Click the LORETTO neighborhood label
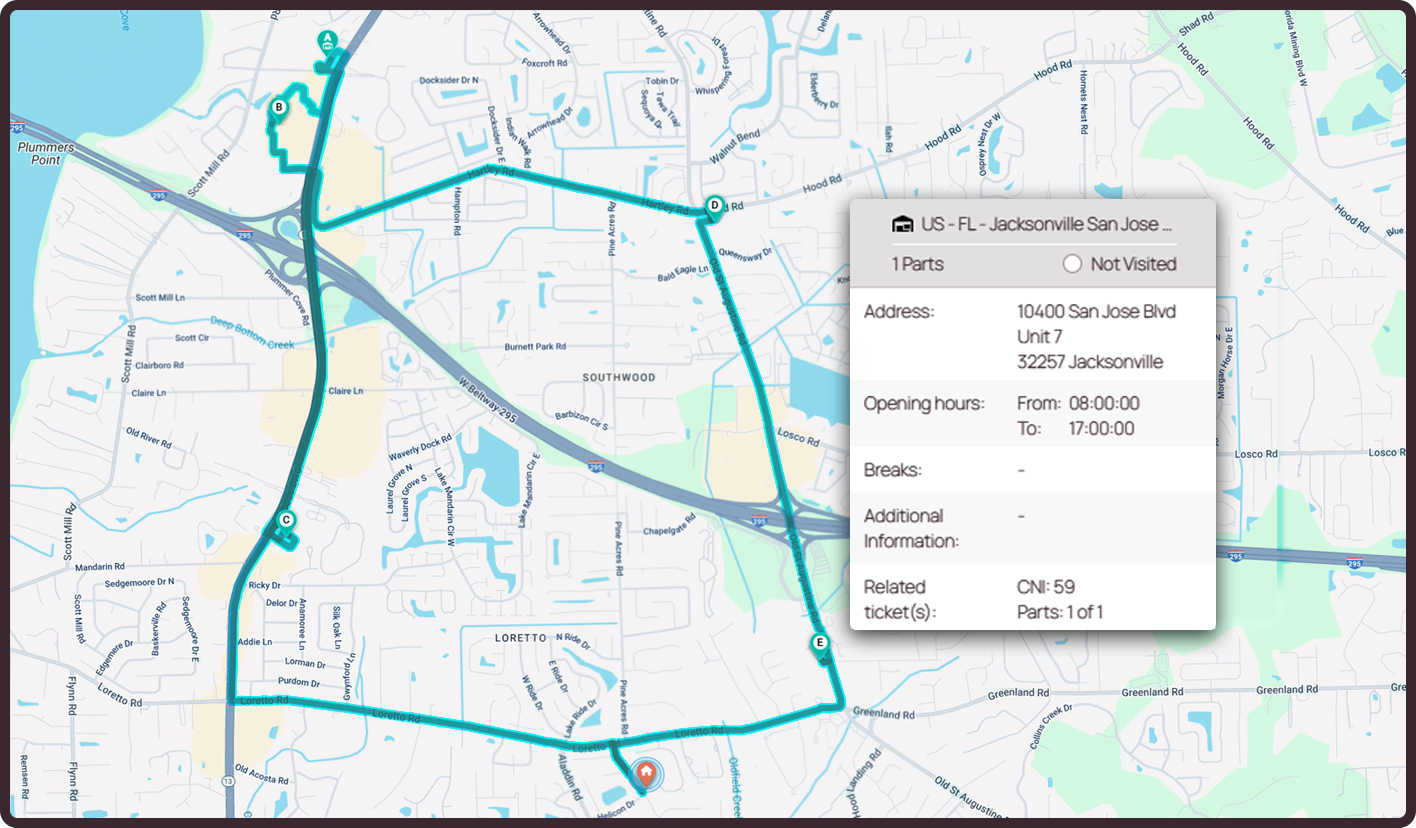1416x828 pixels. tap(521, 637)
